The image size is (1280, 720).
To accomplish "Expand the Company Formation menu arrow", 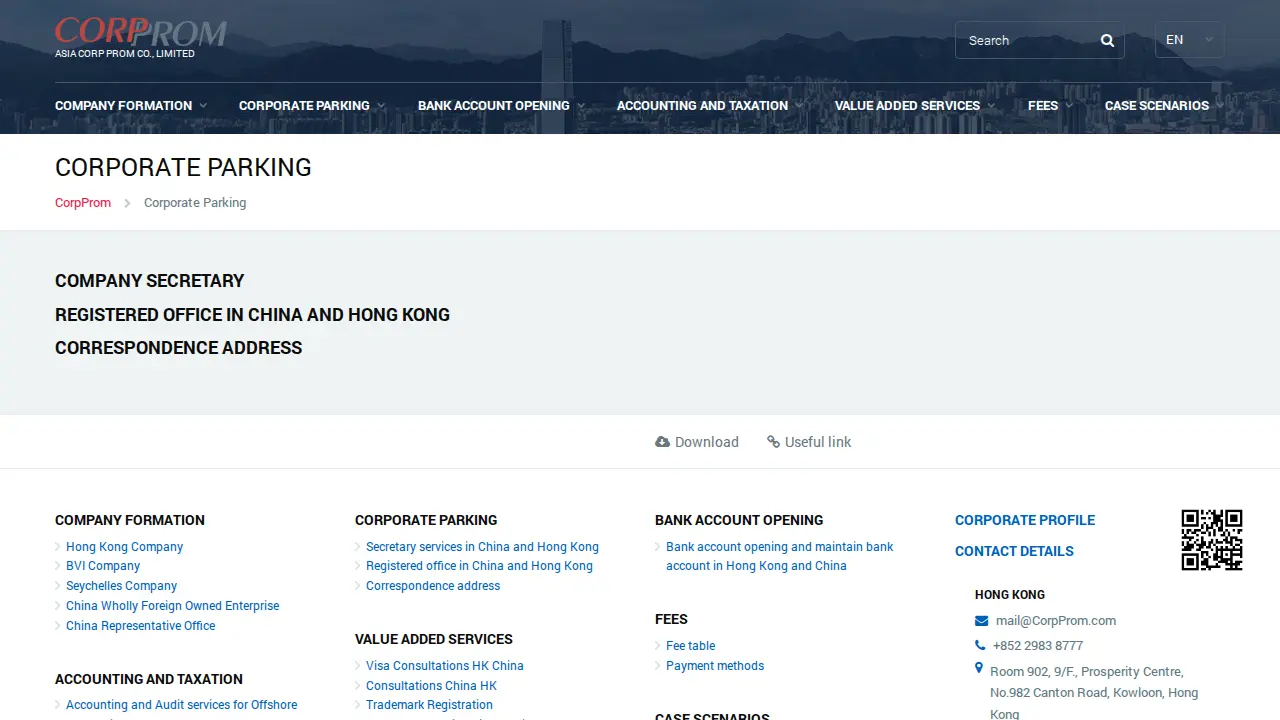I will tap(203, 106).
